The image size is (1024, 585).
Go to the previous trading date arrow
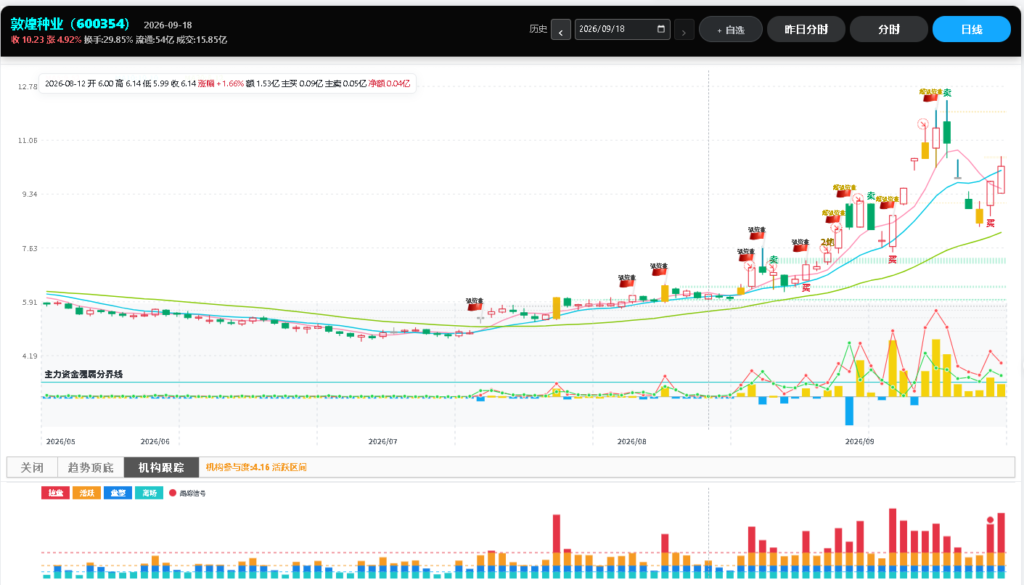coord(561,30)
